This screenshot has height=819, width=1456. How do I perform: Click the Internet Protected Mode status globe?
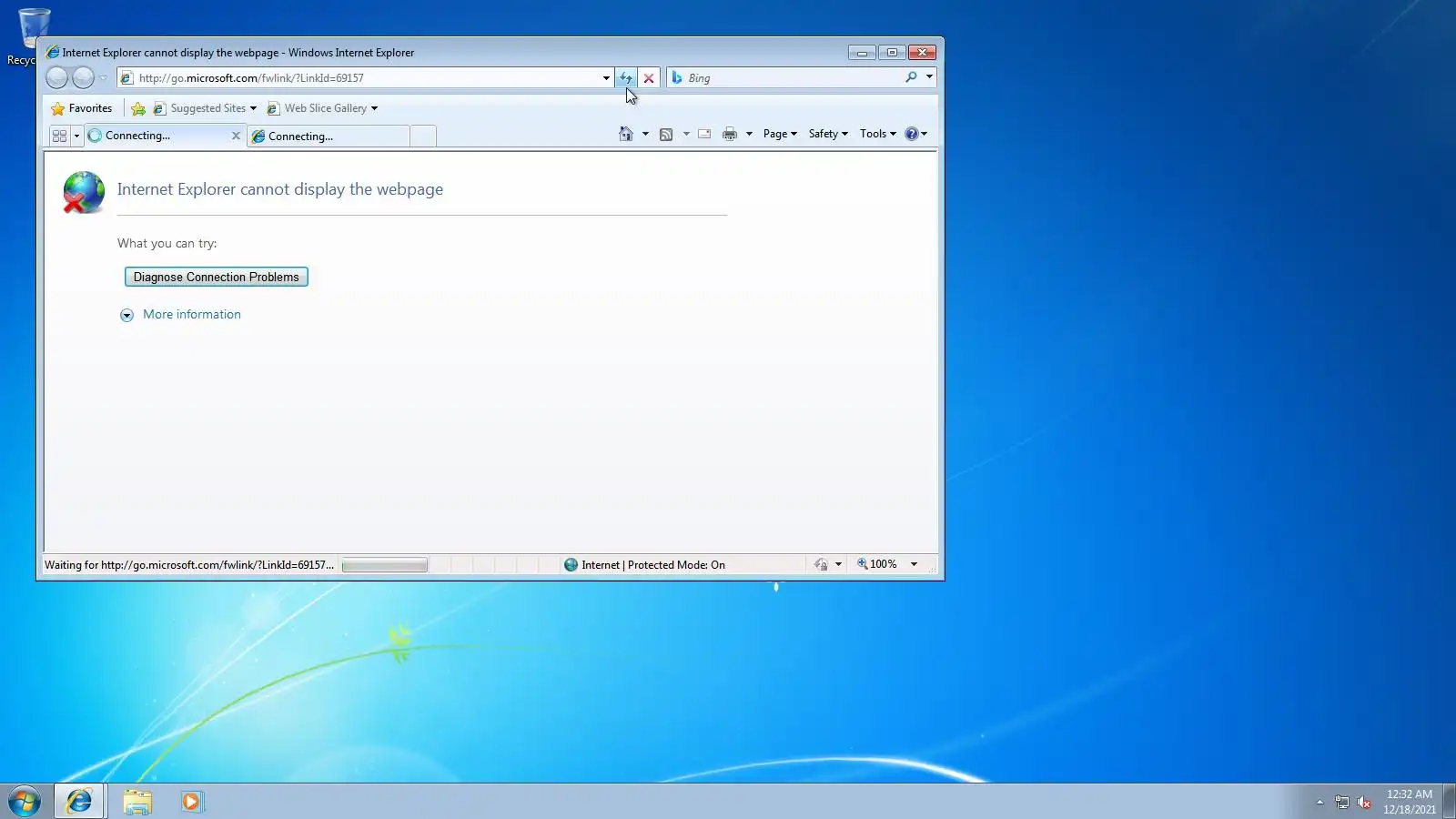pos(571,564)
